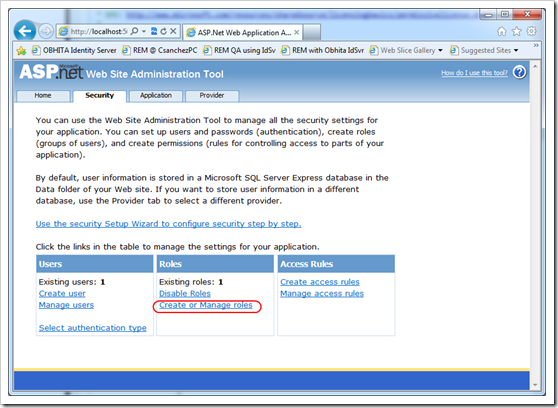Click the Disable Roles link

tap(185, 294)
